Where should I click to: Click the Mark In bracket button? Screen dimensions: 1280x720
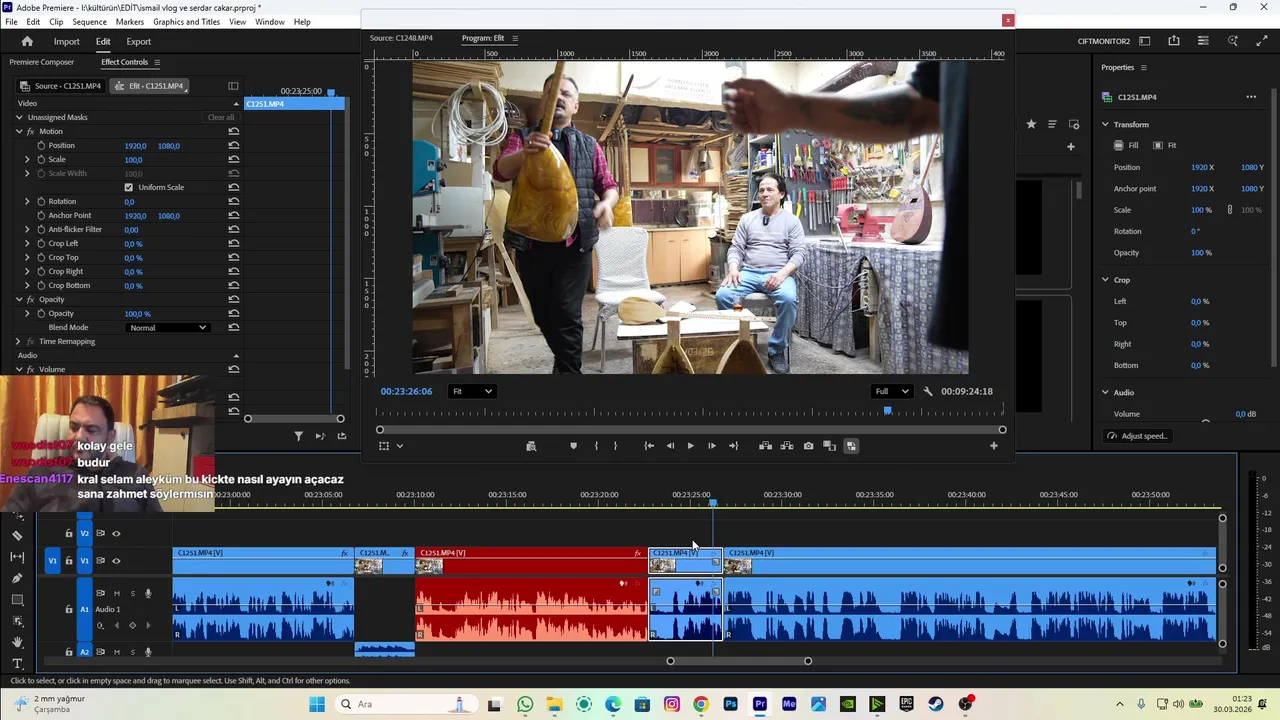point(596,446)
